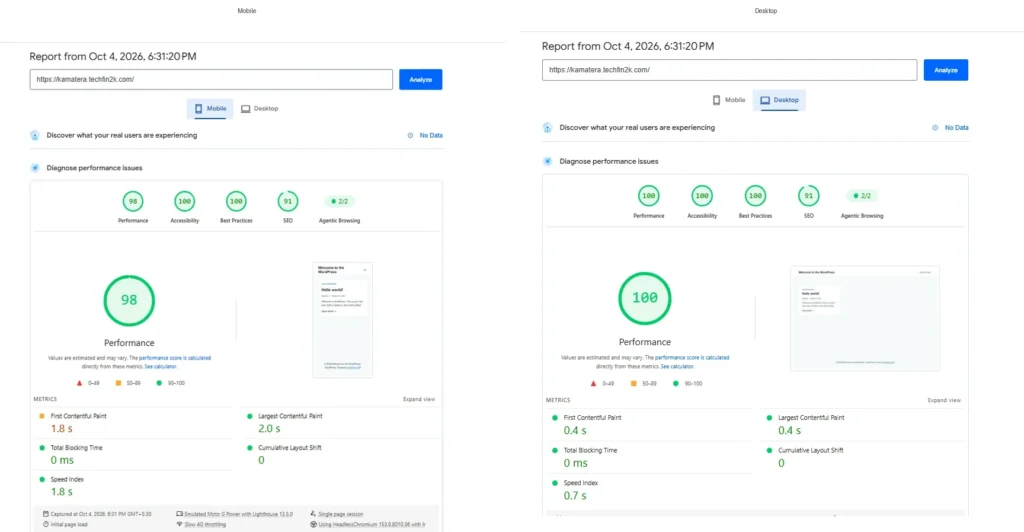Click 'Using HeadlessChromium' link
1024x532 pixels.
point(372,524)
